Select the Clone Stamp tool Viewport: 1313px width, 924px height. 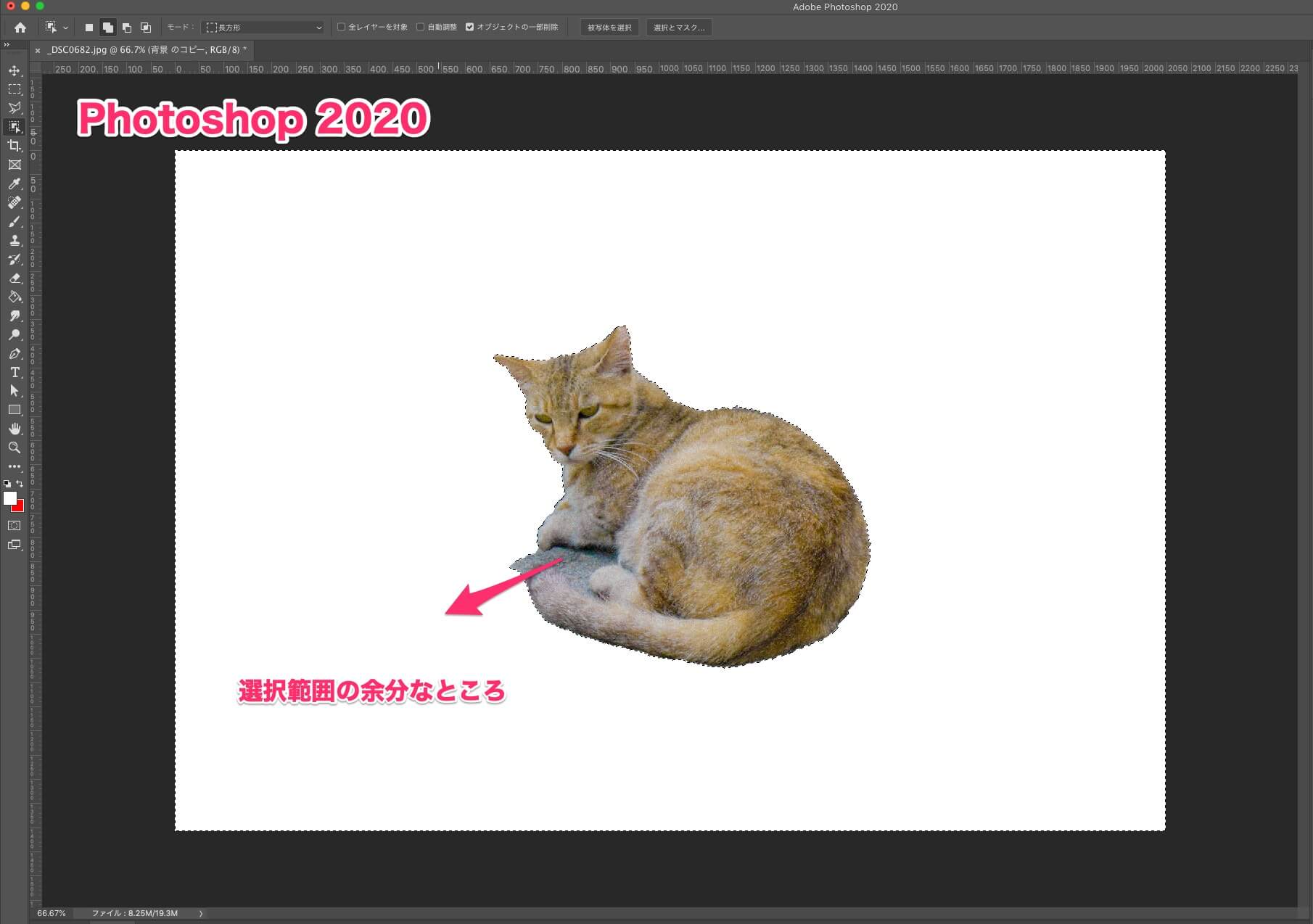(15, 240)
